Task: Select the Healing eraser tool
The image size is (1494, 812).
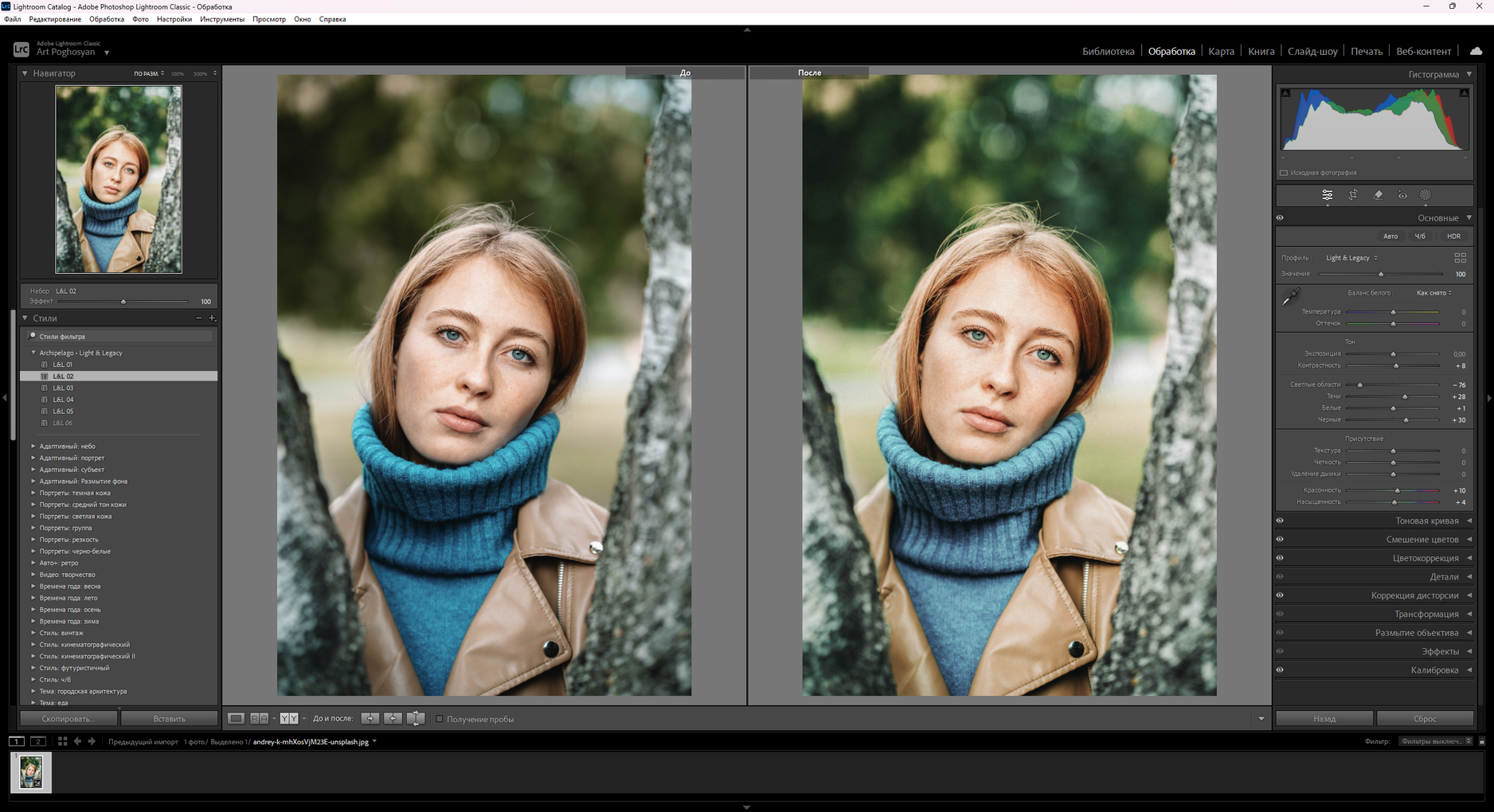Action: pyautogui.click(x=1378, y=195)
